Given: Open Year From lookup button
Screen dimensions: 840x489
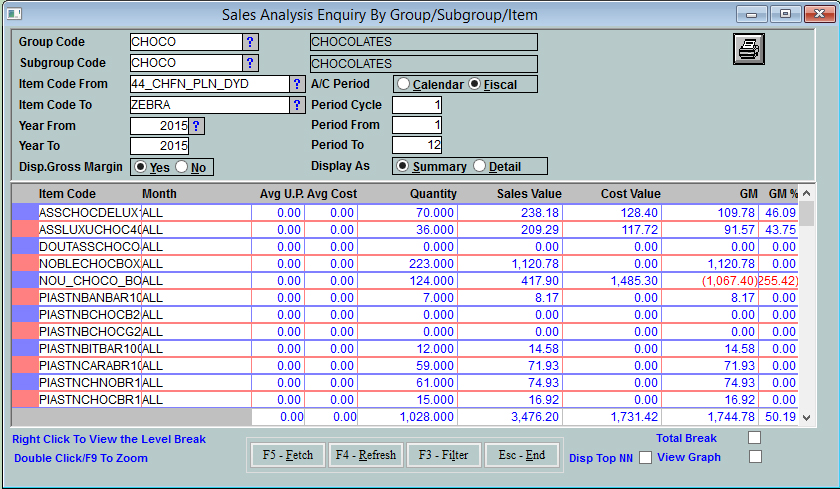Looking at the screenshot, I should pos(197,126).
